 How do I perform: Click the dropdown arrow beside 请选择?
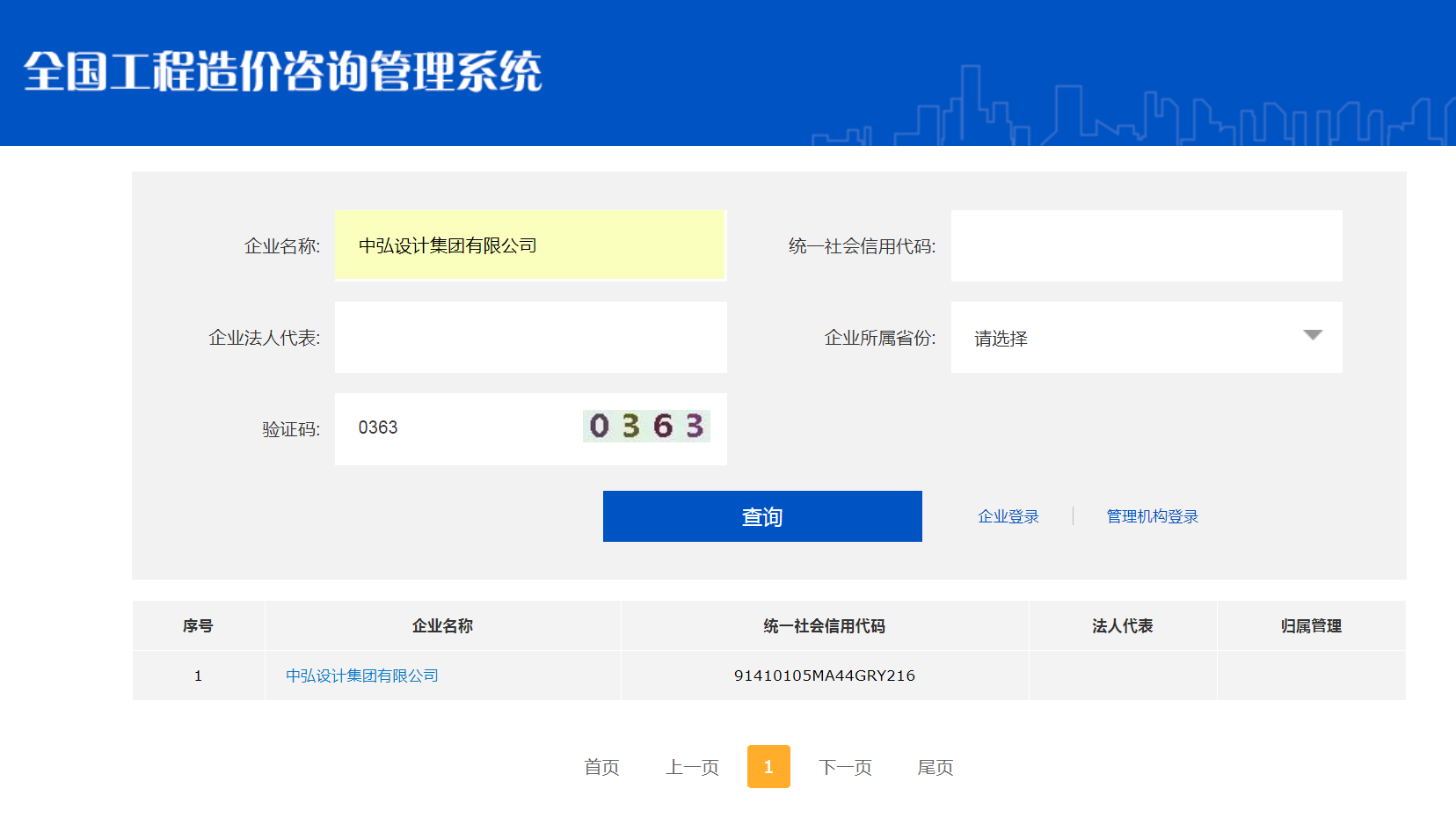pyautogui.click(x=1312, y=335)
